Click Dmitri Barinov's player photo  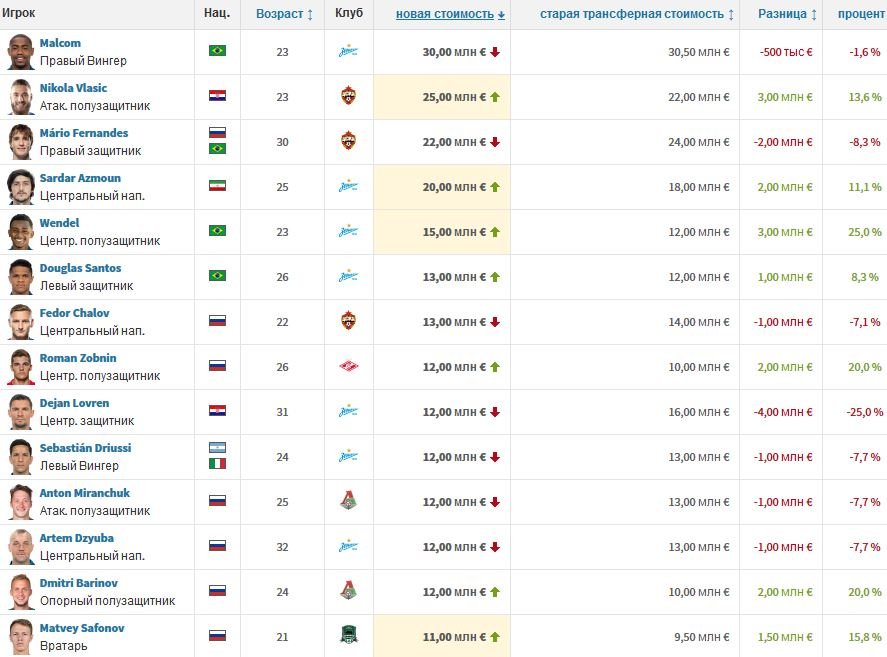coord(20,592)
